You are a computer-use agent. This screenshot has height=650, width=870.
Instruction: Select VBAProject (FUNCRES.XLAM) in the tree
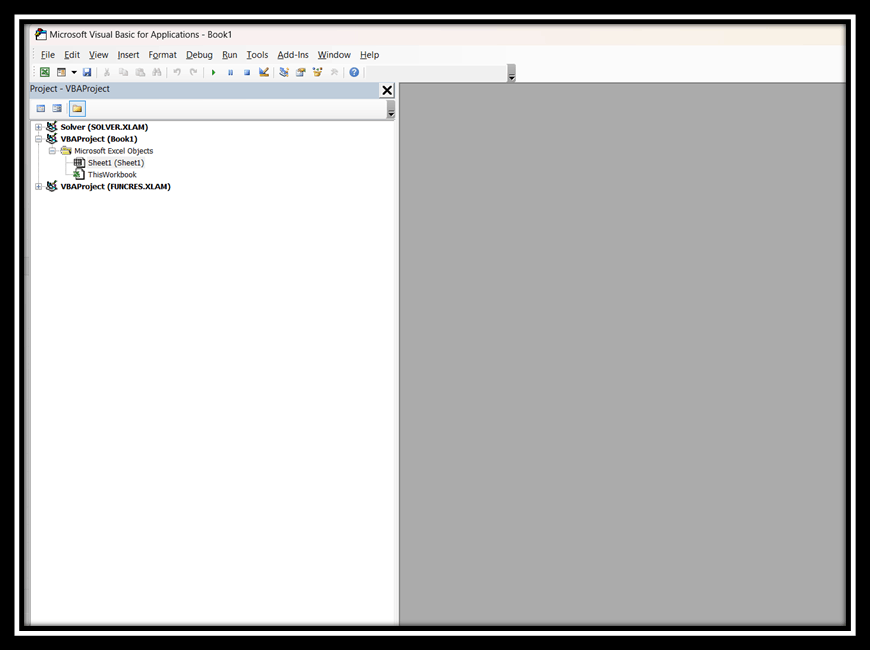115,187
